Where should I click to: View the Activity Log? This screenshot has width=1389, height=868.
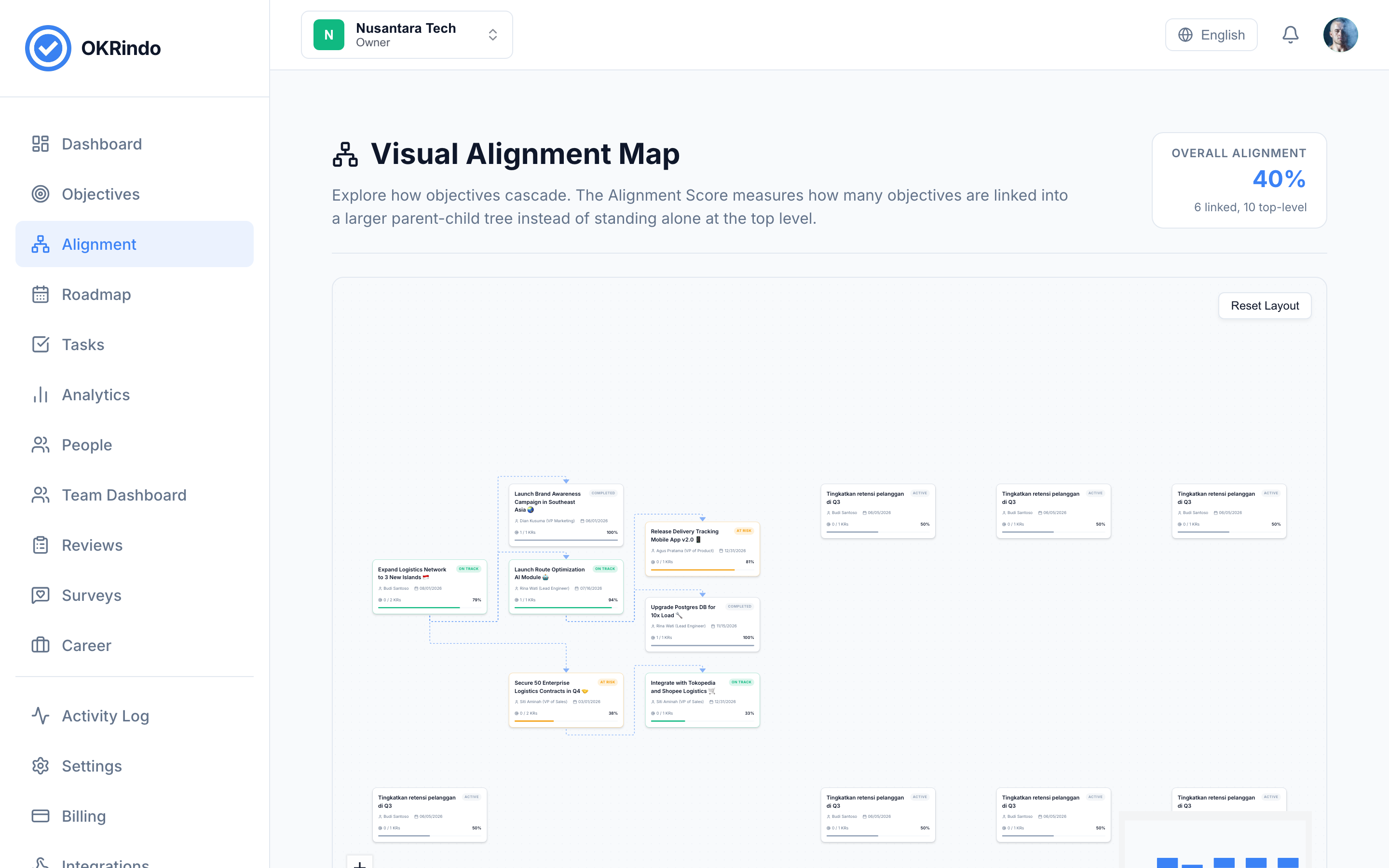[134, 715]
